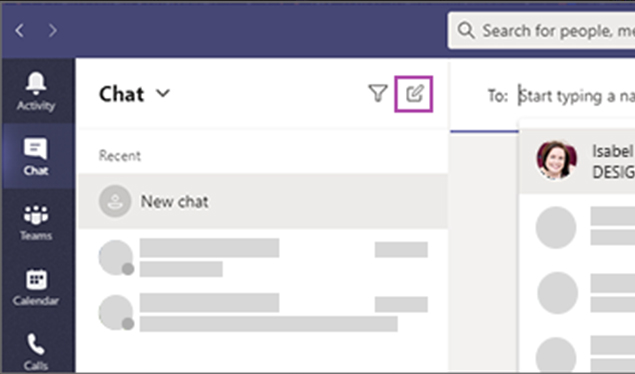Select Isabel from the suggestions list
Screen dimensions: 635x374
(577, 161)
